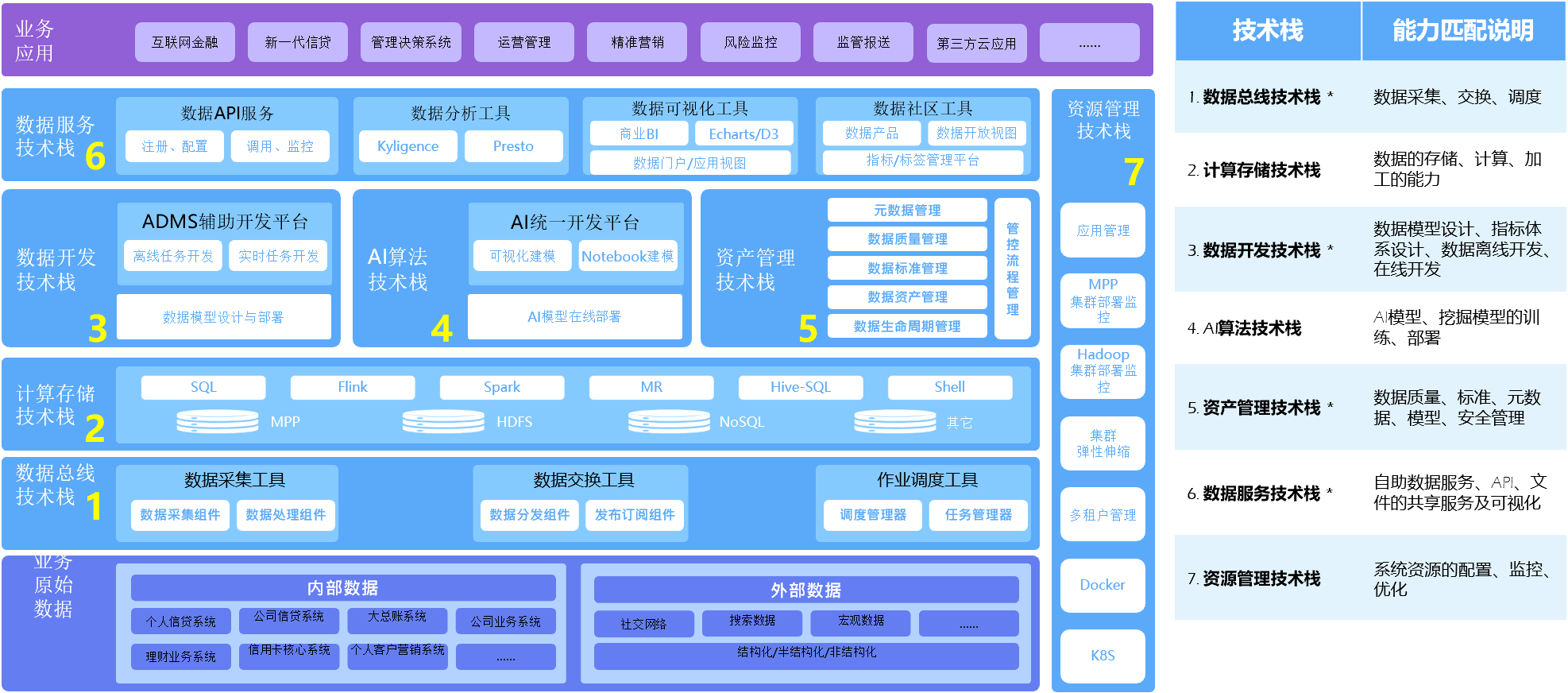This screenshot has width=1568, height=693.
Task: Click the 任务管理器 box
Action: (x=979, y=515)
